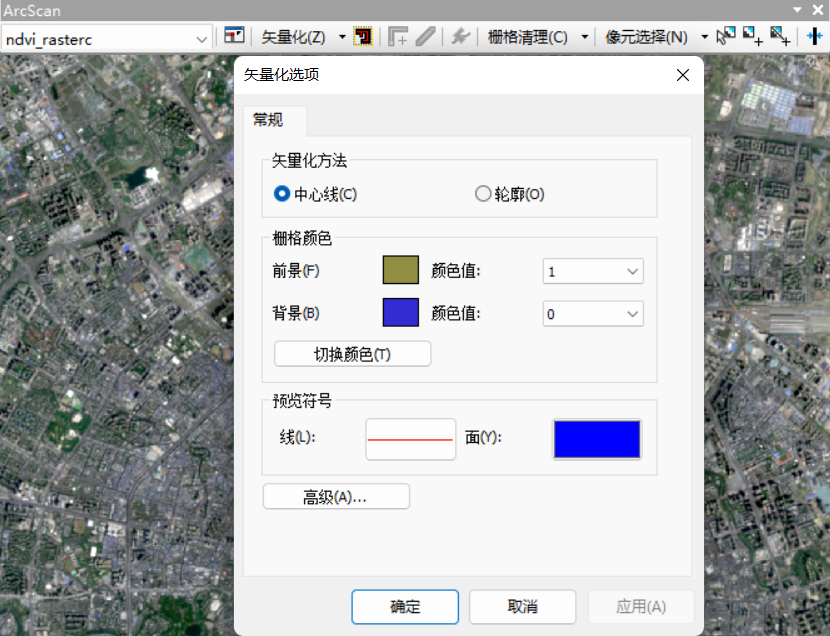The height and width of the screenshot is (636, 830).
Task: Click the 预览符号 group label
Action: pos(302,401)
